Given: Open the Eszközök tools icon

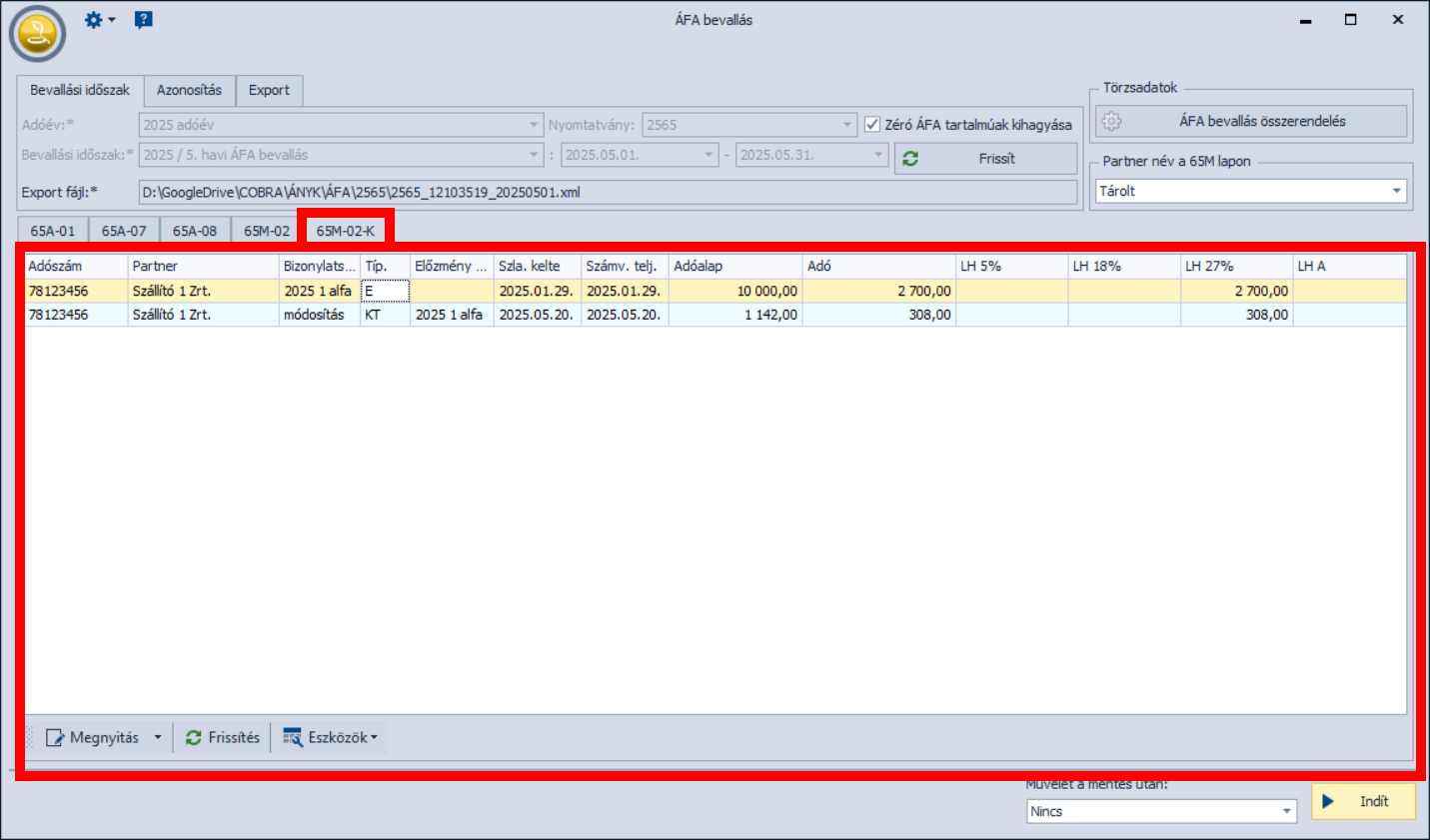Looking at the screenshot, I should pyautogui.click(x=293, y=738).
